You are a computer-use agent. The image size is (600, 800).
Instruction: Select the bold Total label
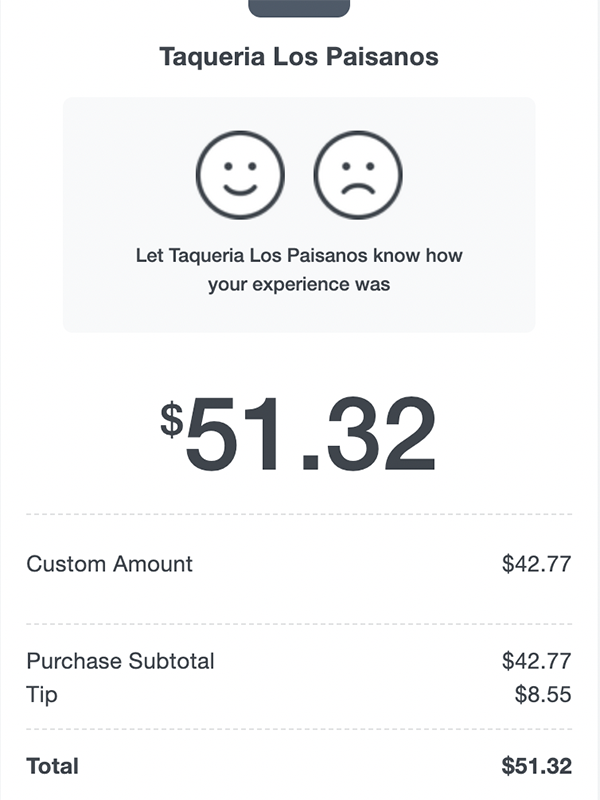point(52,767)
